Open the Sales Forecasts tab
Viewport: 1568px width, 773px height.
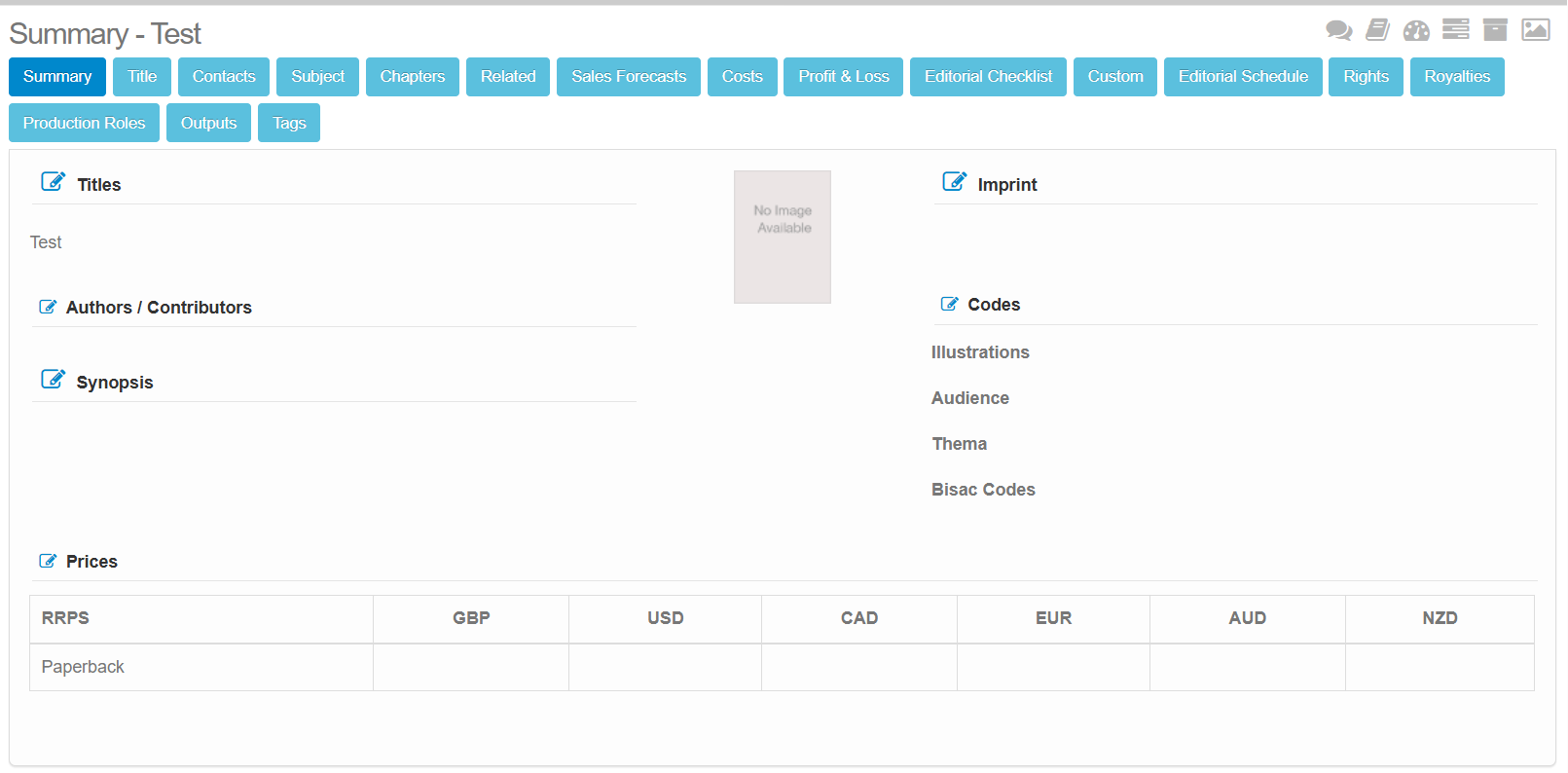point(628,77)
